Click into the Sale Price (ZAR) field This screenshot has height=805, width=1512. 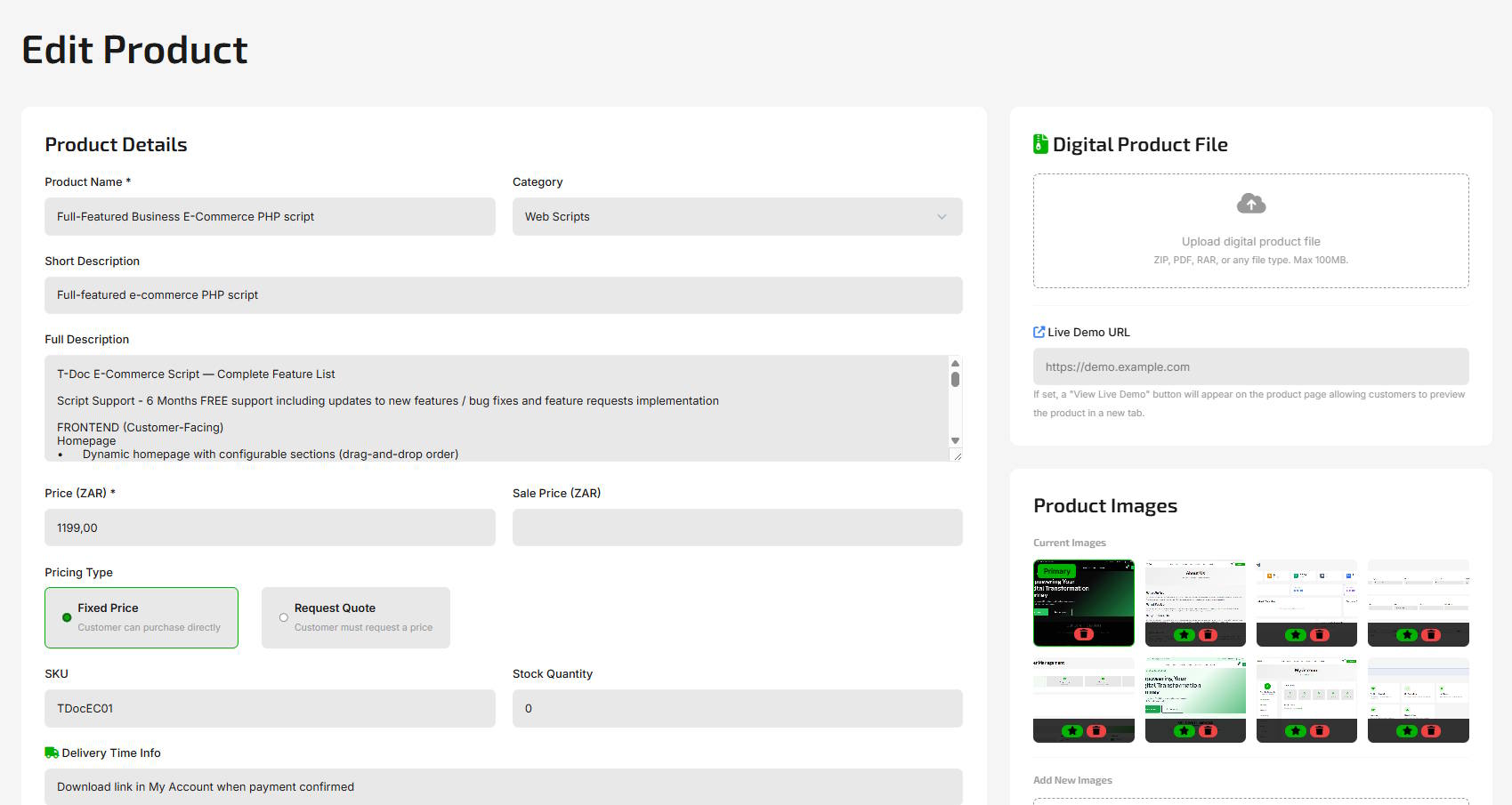click(737, 527)
